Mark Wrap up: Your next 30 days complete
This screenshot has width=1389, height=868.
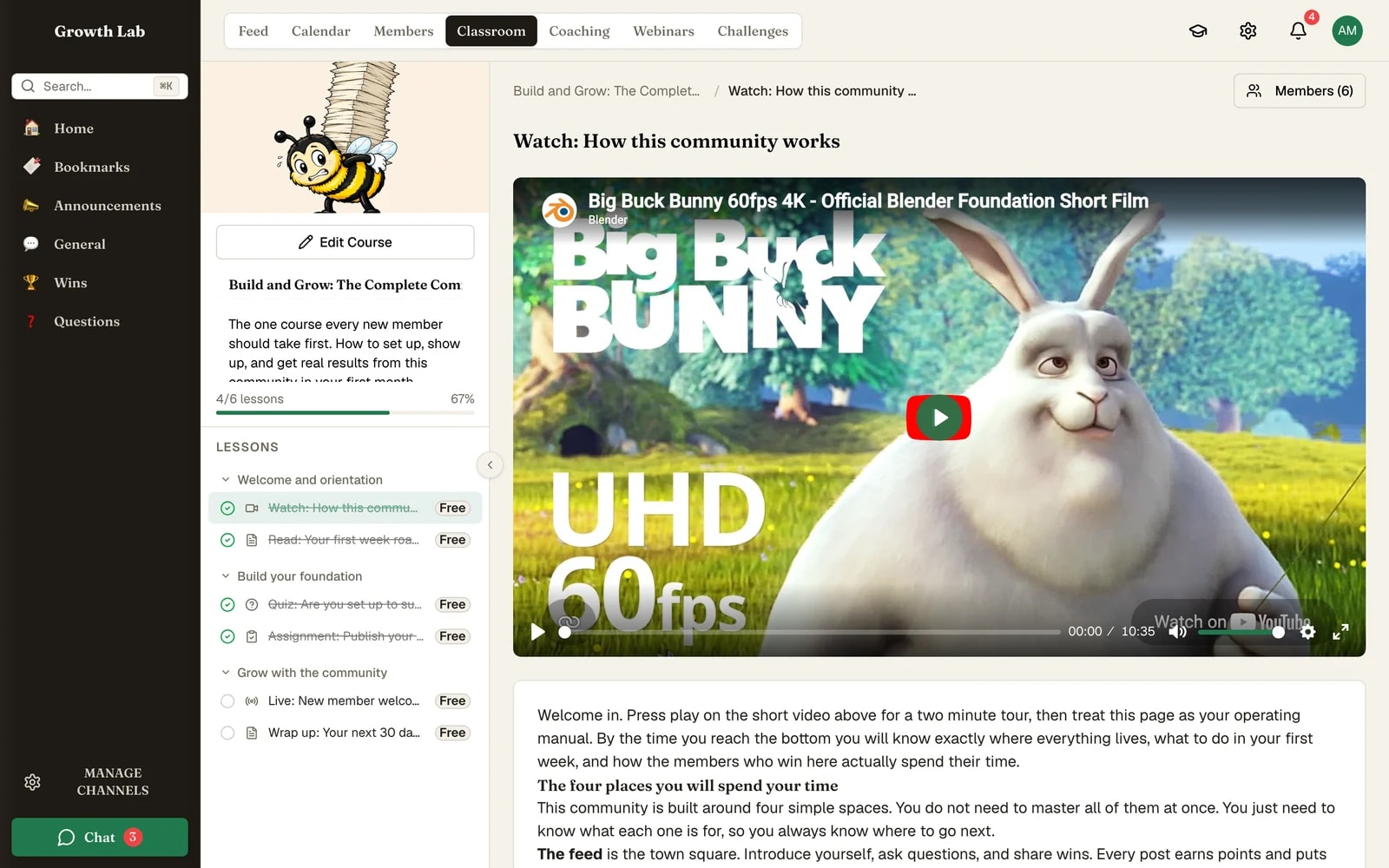tap(227, 733)
